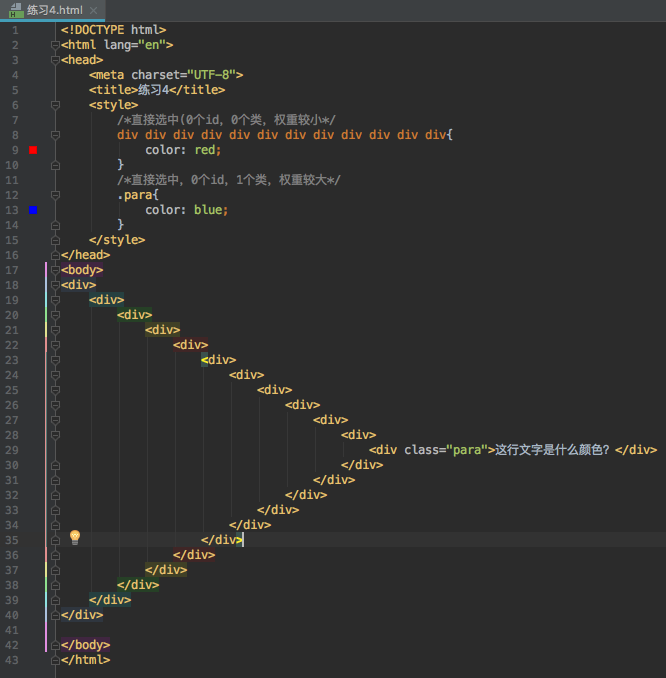Image resolution: width=666 pixels, height=678 pixels.
Task: Fold the .para rule on line 12
Action: click(55, 195)
